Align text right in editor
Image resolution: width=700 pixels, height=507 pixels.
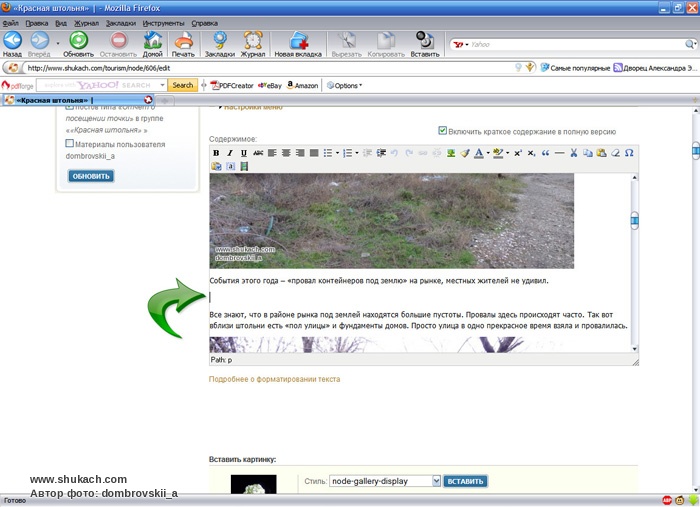(x=300, y=153)
